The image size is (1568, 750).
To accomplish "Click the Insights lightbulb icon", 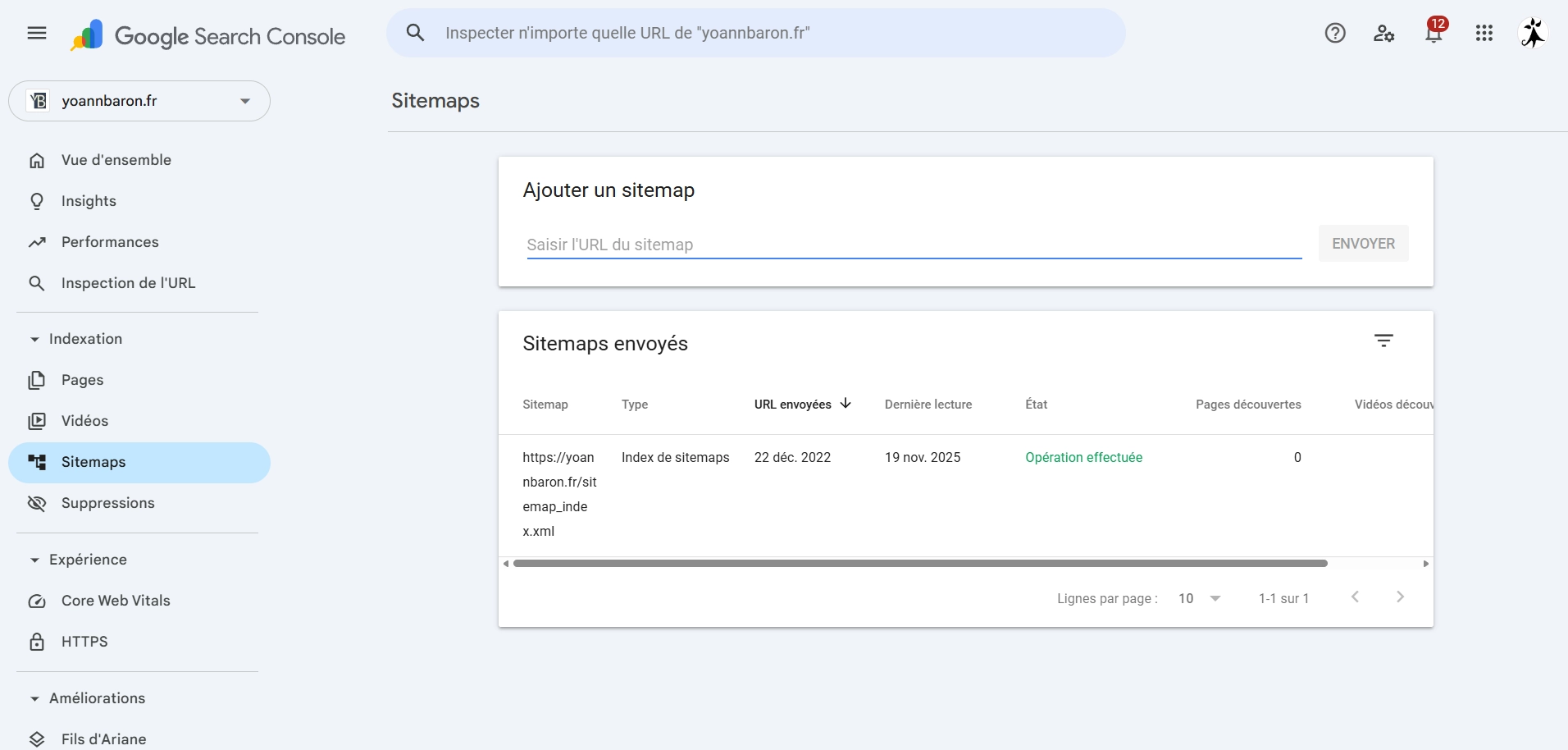I will point(37,201).
